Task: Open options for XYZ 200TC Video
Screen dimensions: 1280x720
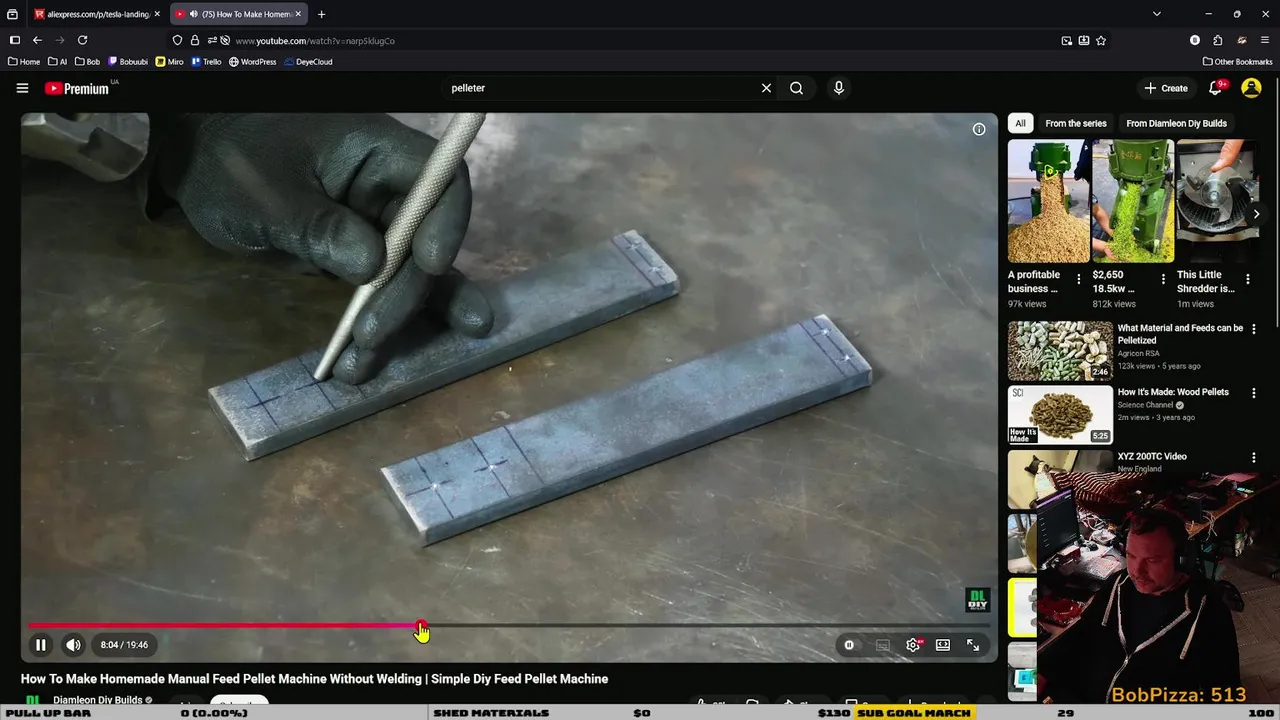Action: pos(1253,457)
